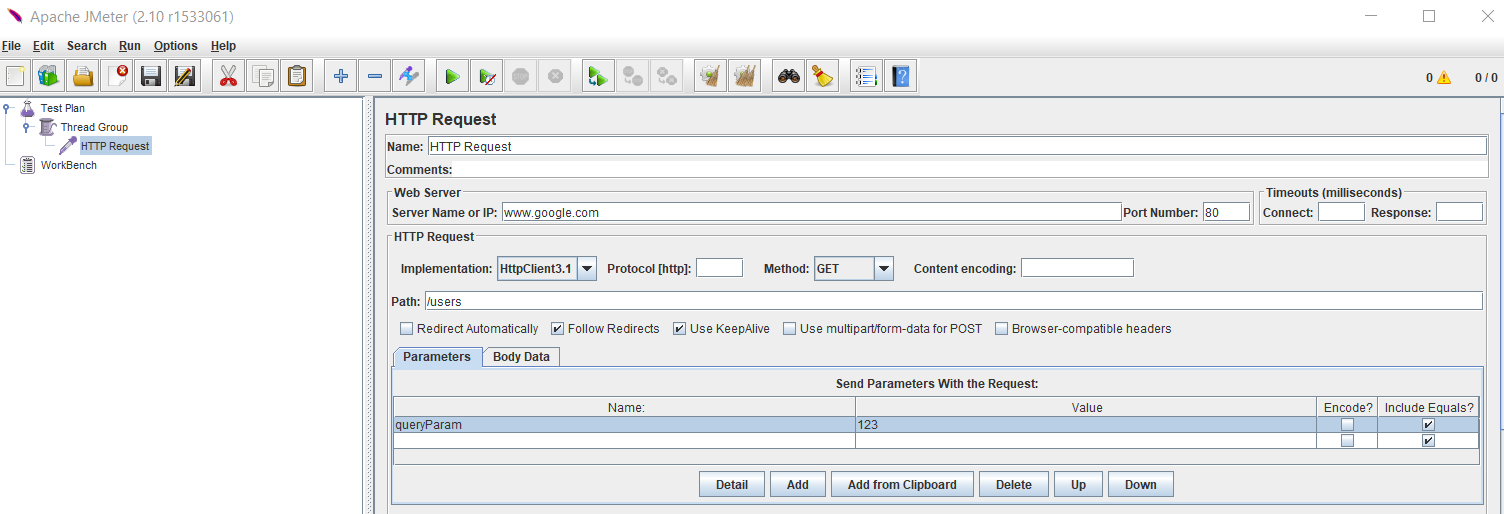
Task: Click the Down button
Action: click(x=1140, y=485)
